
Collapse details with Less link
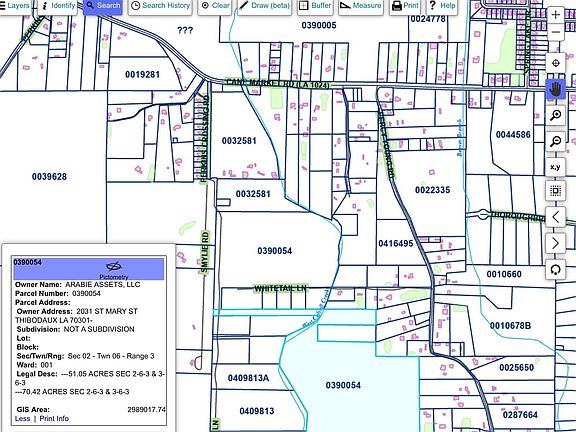[22, 419]
